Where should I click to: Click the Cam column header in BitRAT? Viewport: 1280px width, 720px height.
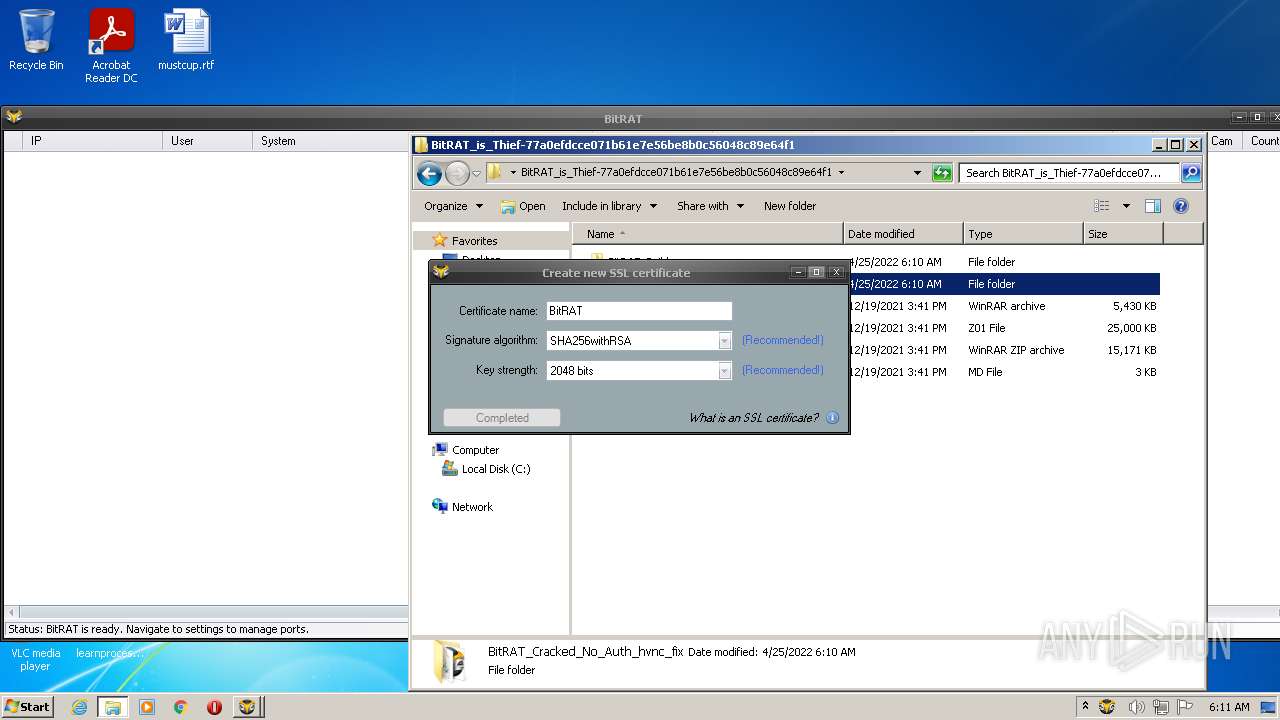click(1225, 141)
